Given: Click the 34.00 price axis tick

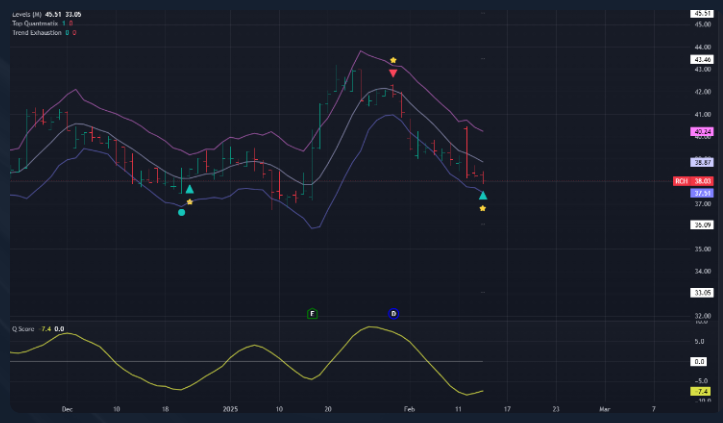Looking at the screenshot, I should [x=703, y=271].
